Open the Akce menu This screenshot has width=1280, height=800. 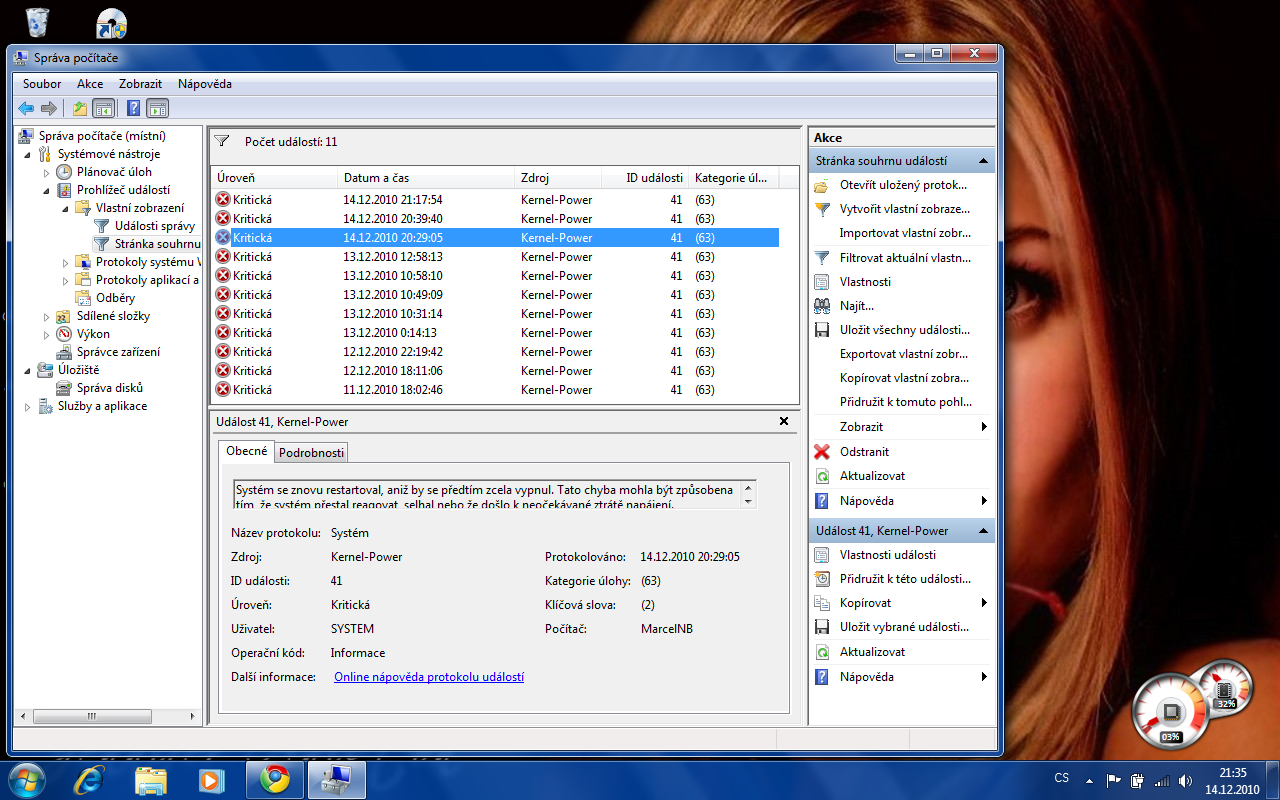(x=90, y=84)
